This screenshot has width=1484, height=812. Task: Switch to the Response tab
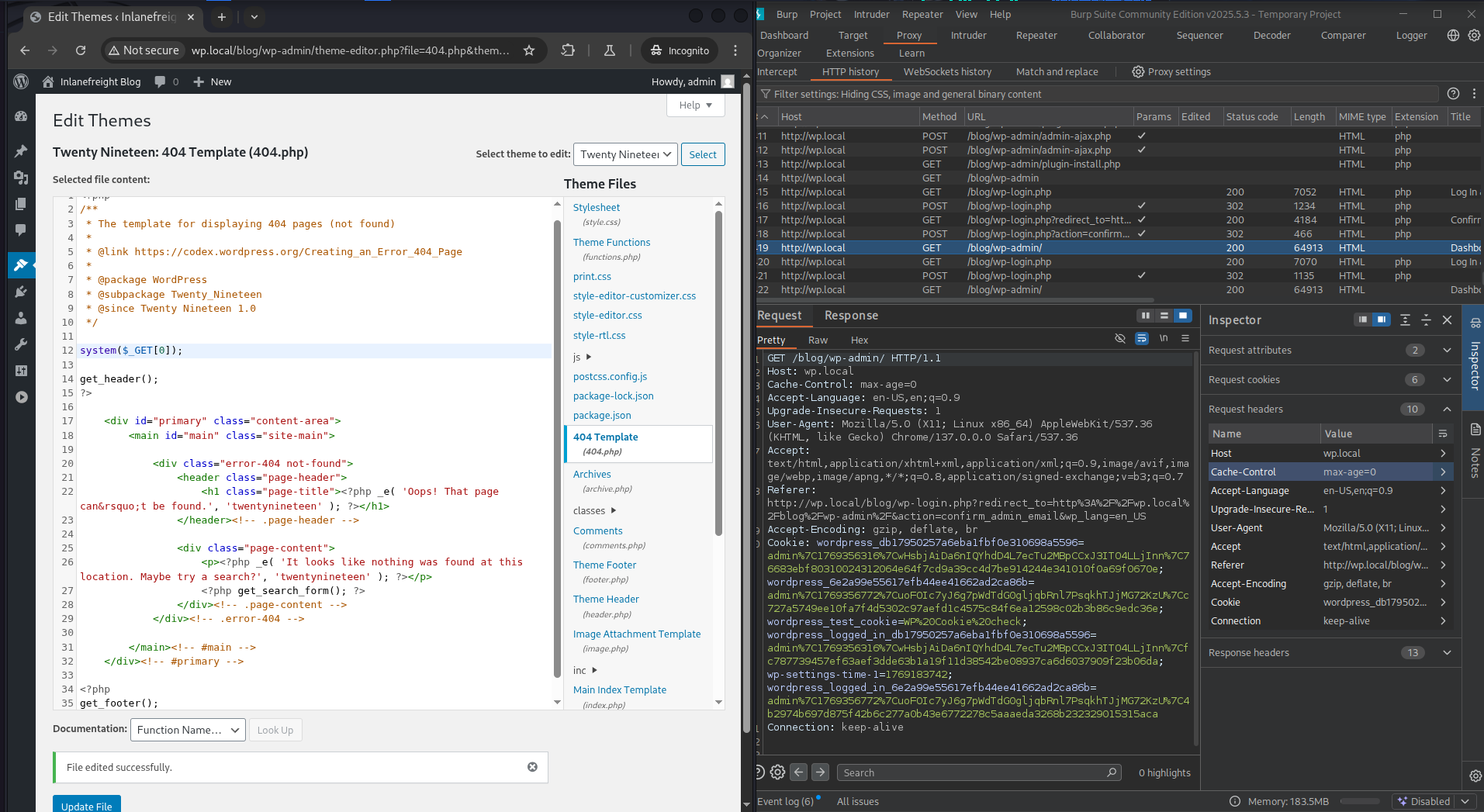pos(851,316)
